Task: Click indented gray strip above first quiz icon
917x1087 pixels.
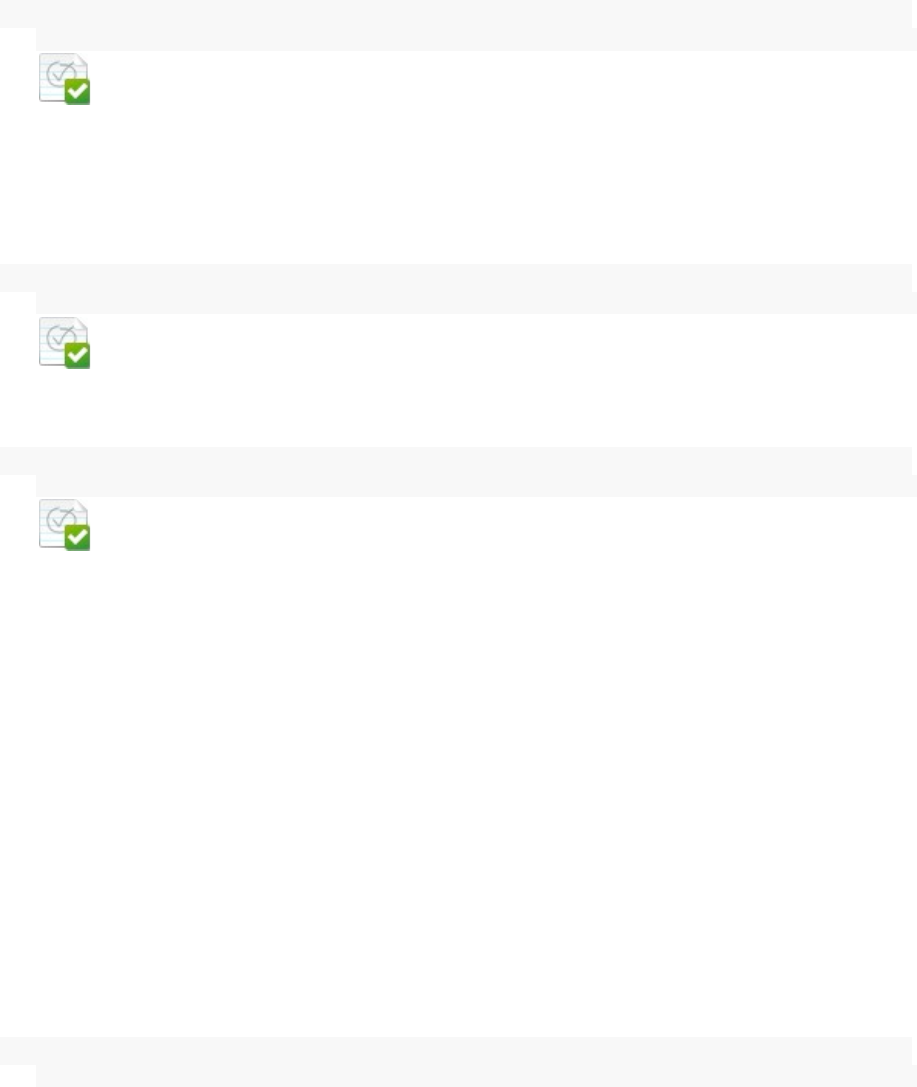Action: [x=476, y=40]
